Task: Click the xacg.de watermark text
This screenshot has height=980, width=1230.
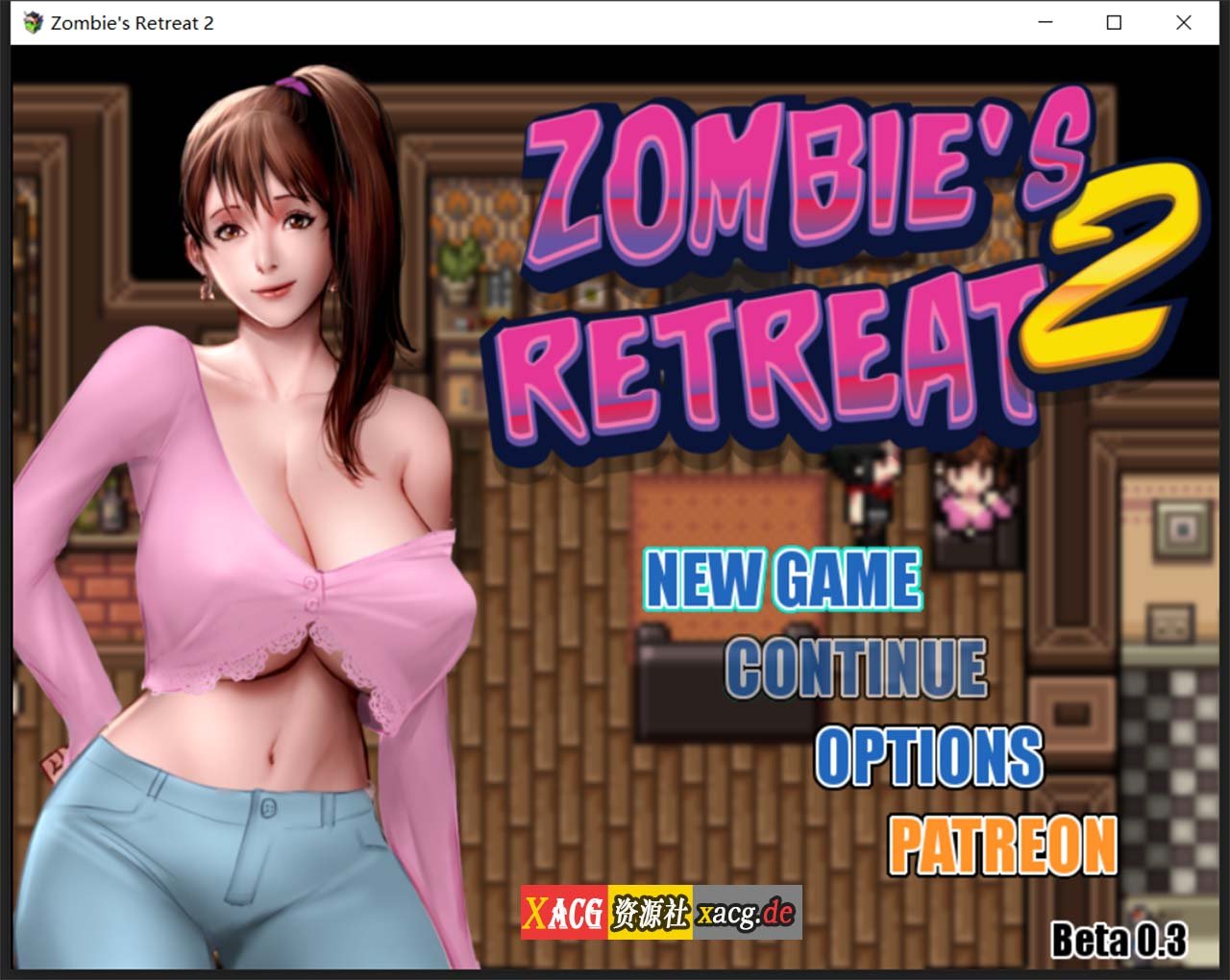Action: (x=747, y=913)
